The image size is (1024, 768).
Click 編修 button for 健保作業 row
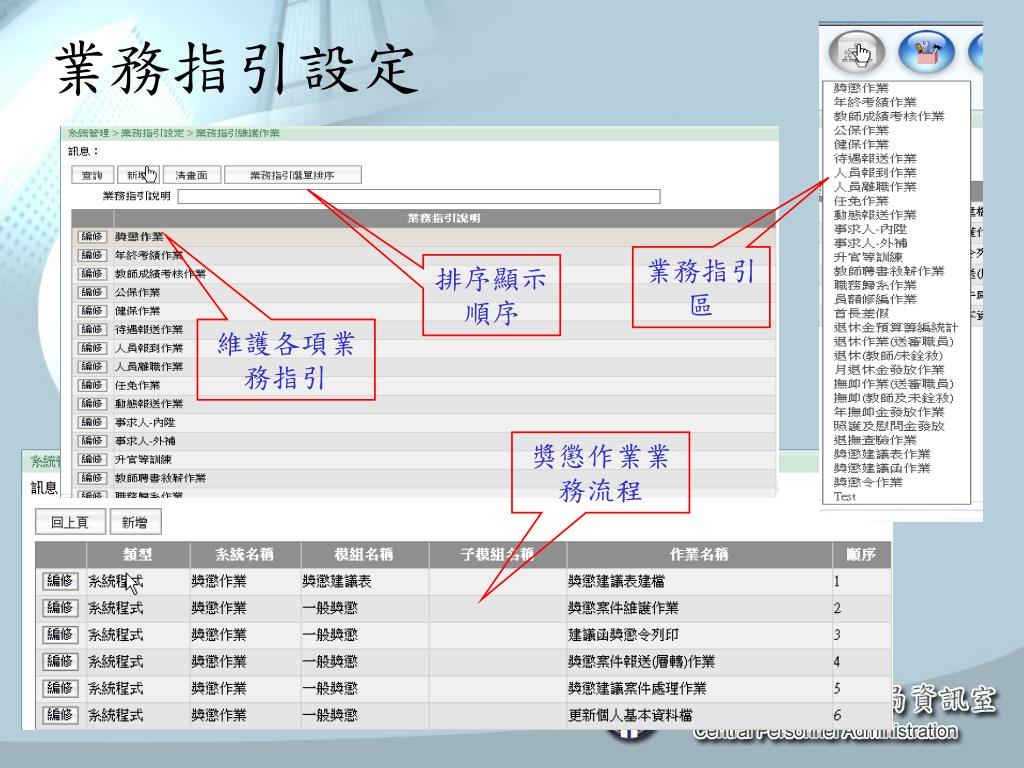pyautogui.click(x=92, y=311)
